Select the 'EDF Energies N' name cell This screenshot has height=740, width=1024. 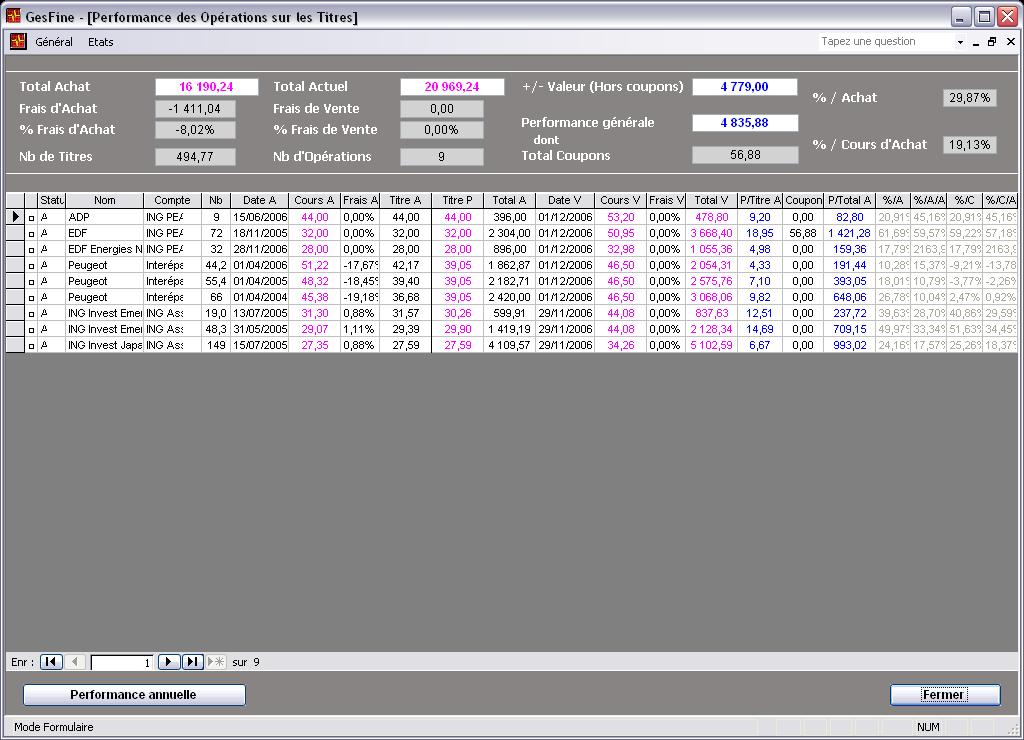coord(104,249)
